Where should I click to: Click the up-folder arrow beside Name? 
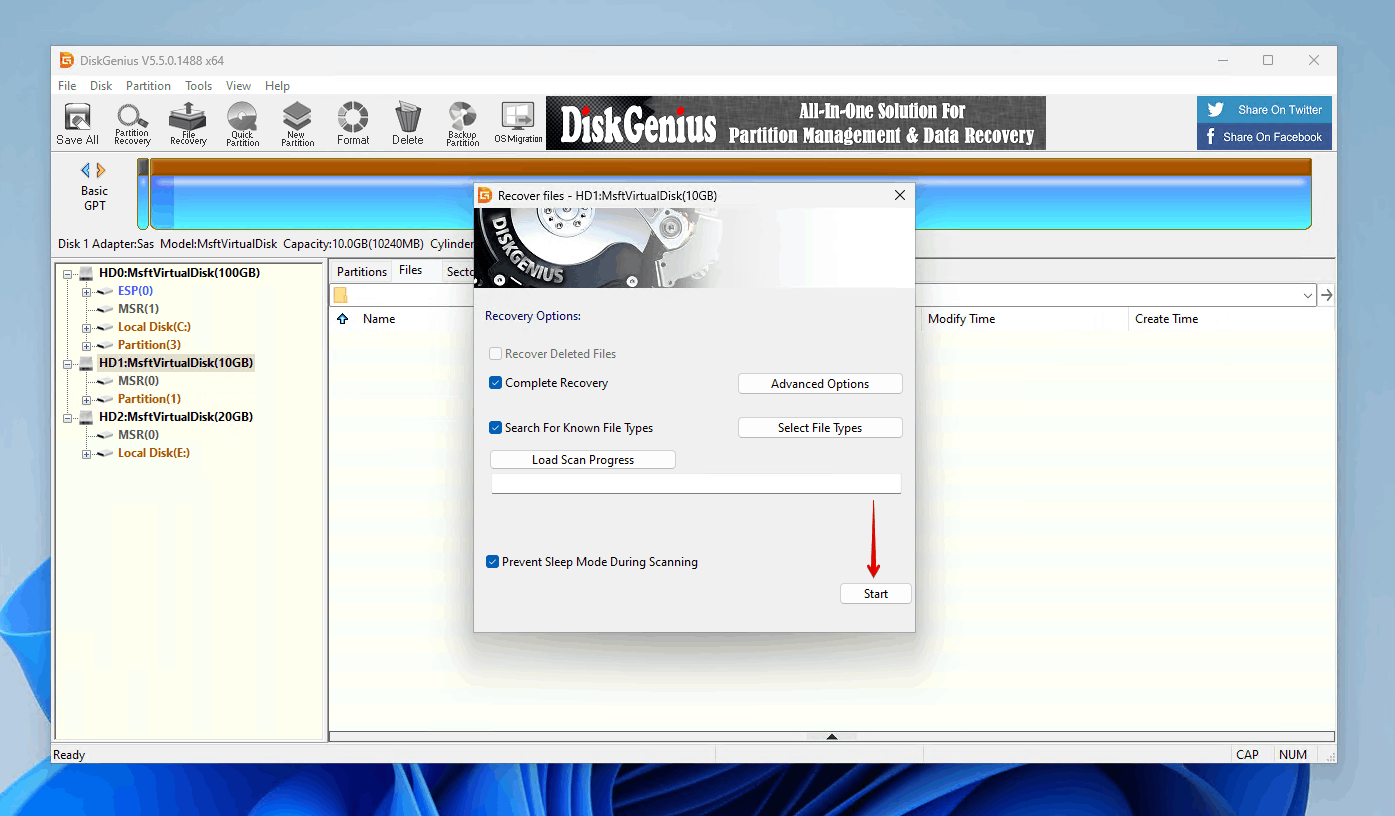pos(343,319)
